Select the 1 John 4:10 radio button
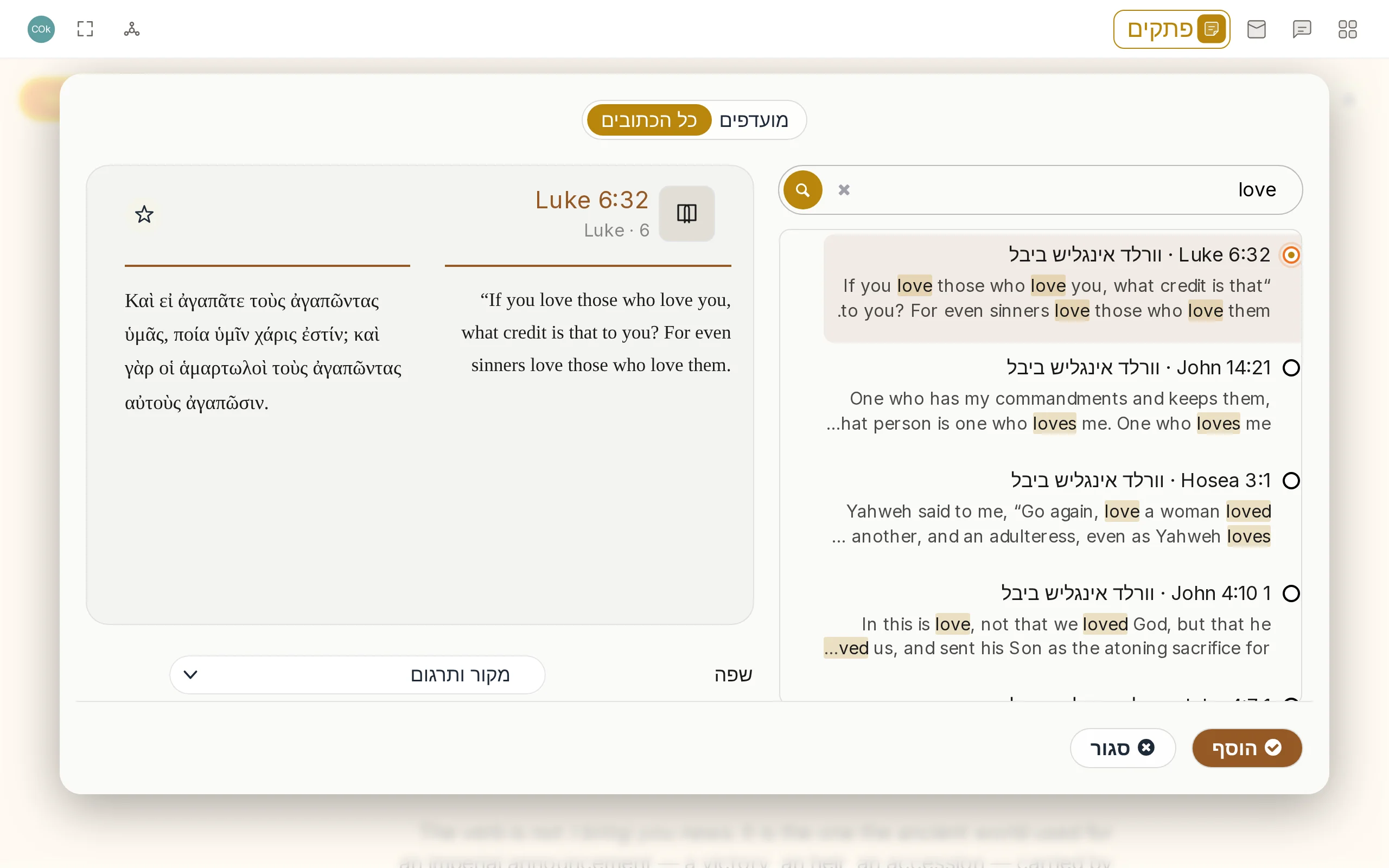 (1291, 593)
